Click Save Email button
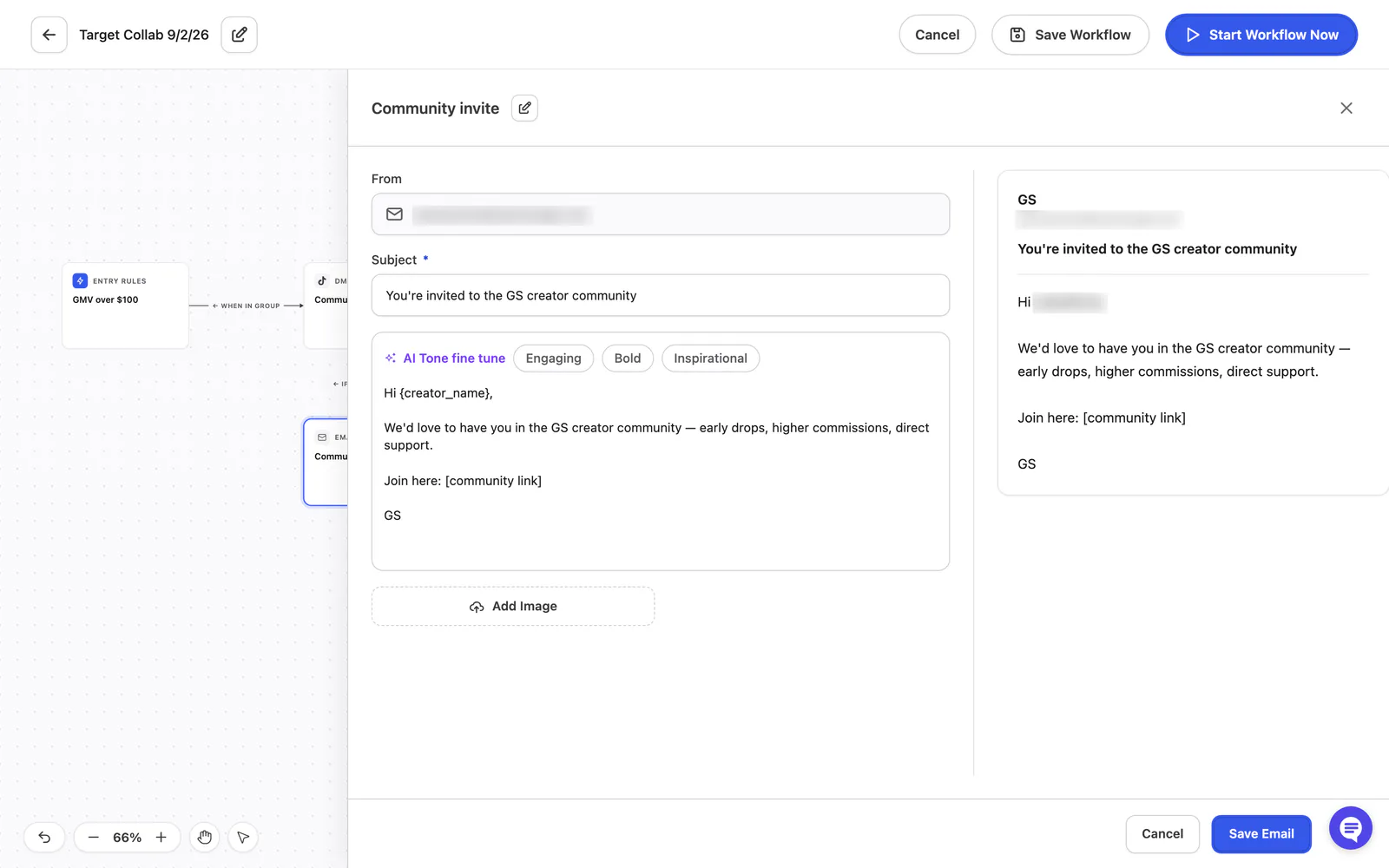 pyautogui.click(x=1261, y=833)
